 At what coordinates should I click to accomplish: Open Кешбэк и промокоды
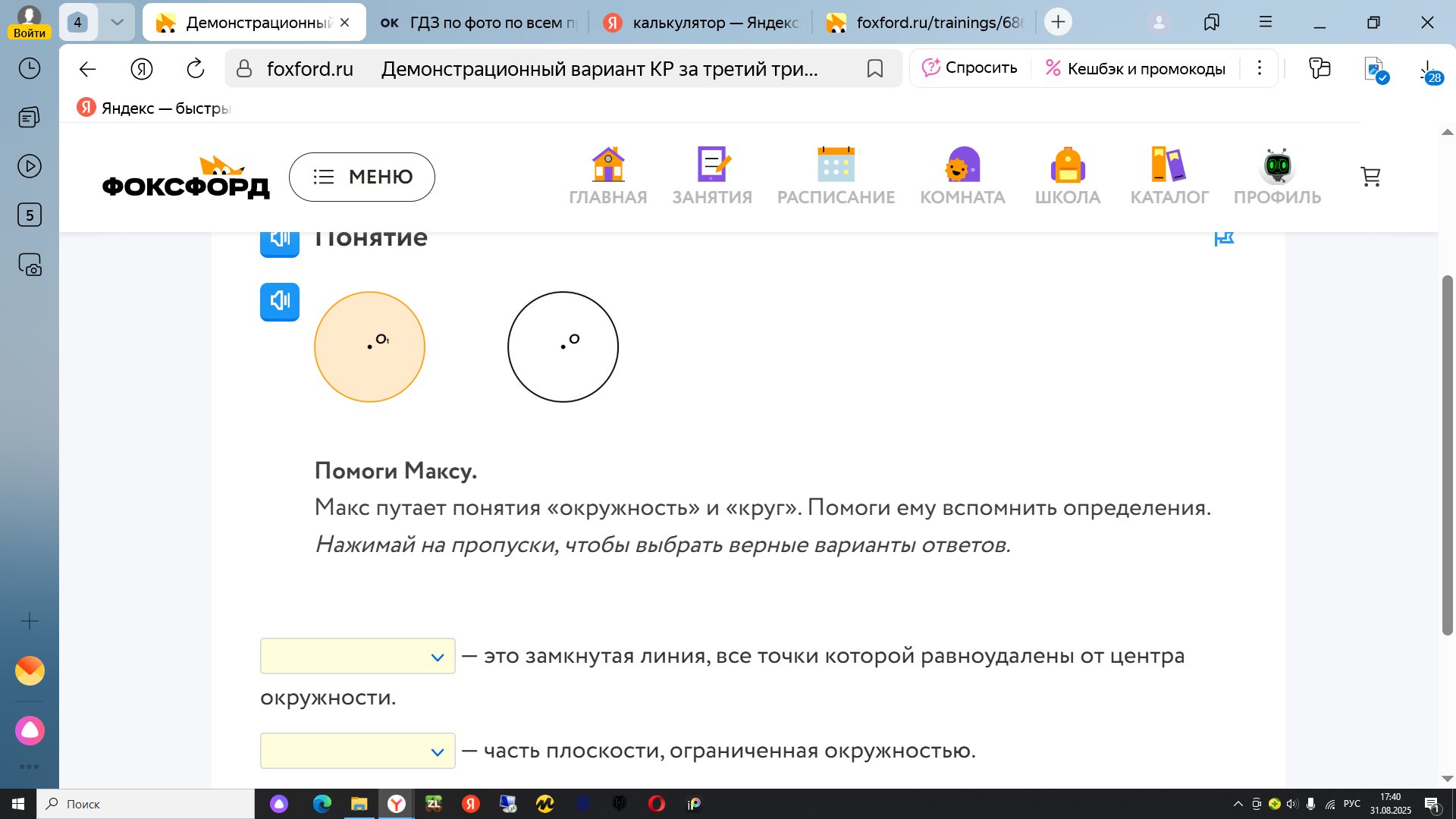pyautogui.click(x=1135, y=68)
